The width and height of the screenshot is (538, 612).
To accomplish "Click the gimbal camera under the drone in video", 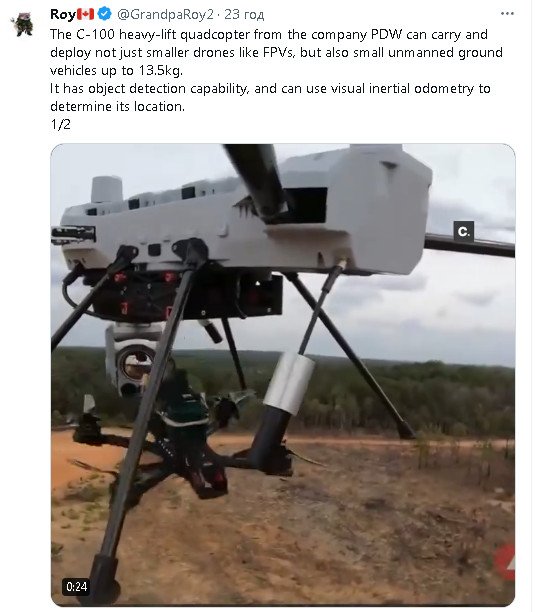I will click(131, 359).
